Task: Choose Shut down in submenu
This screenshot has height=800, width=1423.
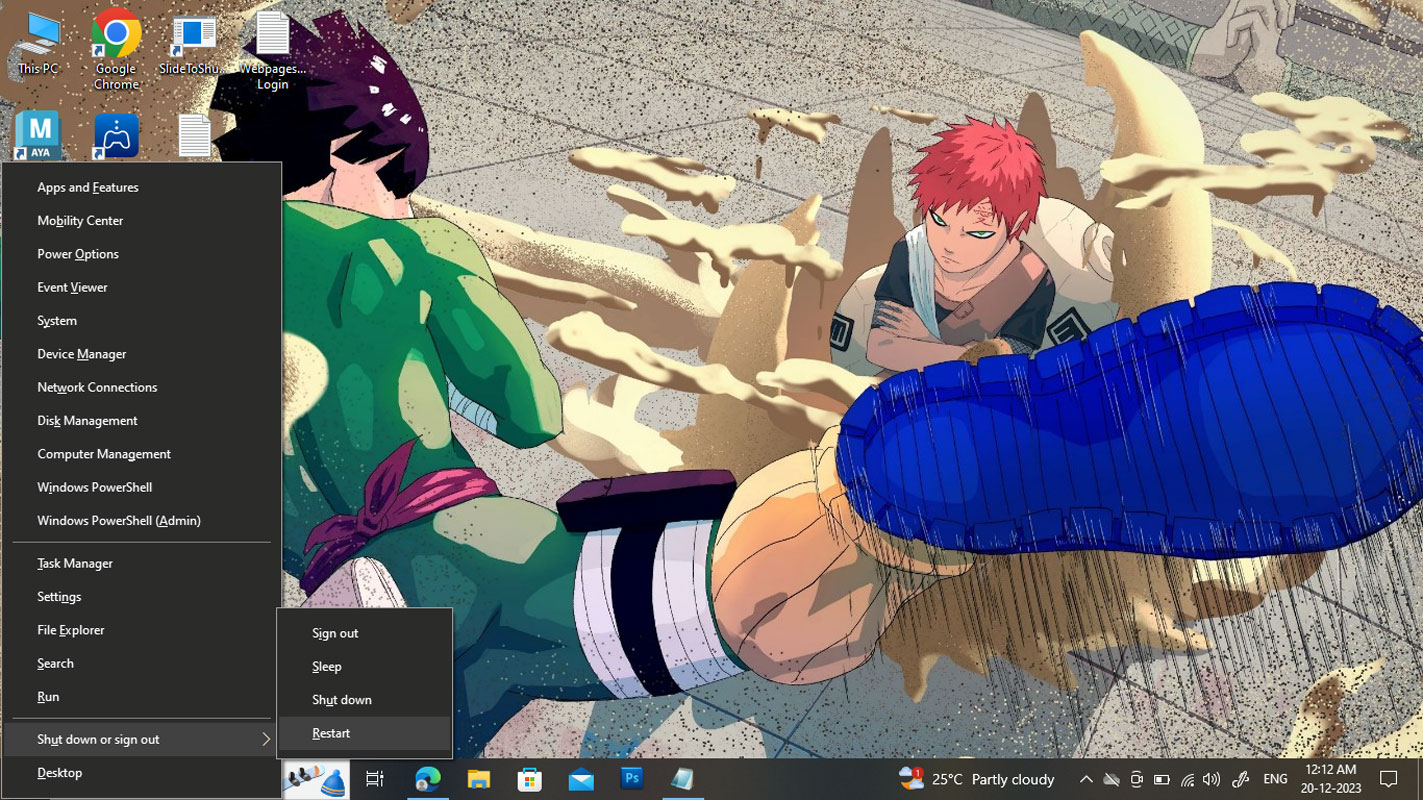Action: click(365, 700)
